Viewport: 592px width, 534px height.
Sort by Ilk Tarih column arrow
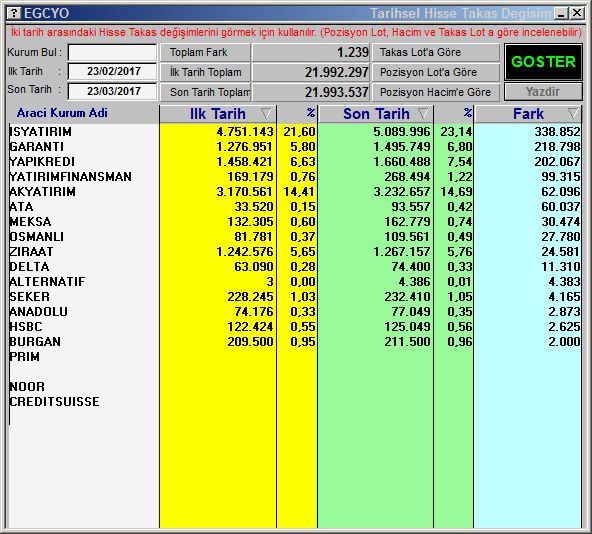[266, 113]
